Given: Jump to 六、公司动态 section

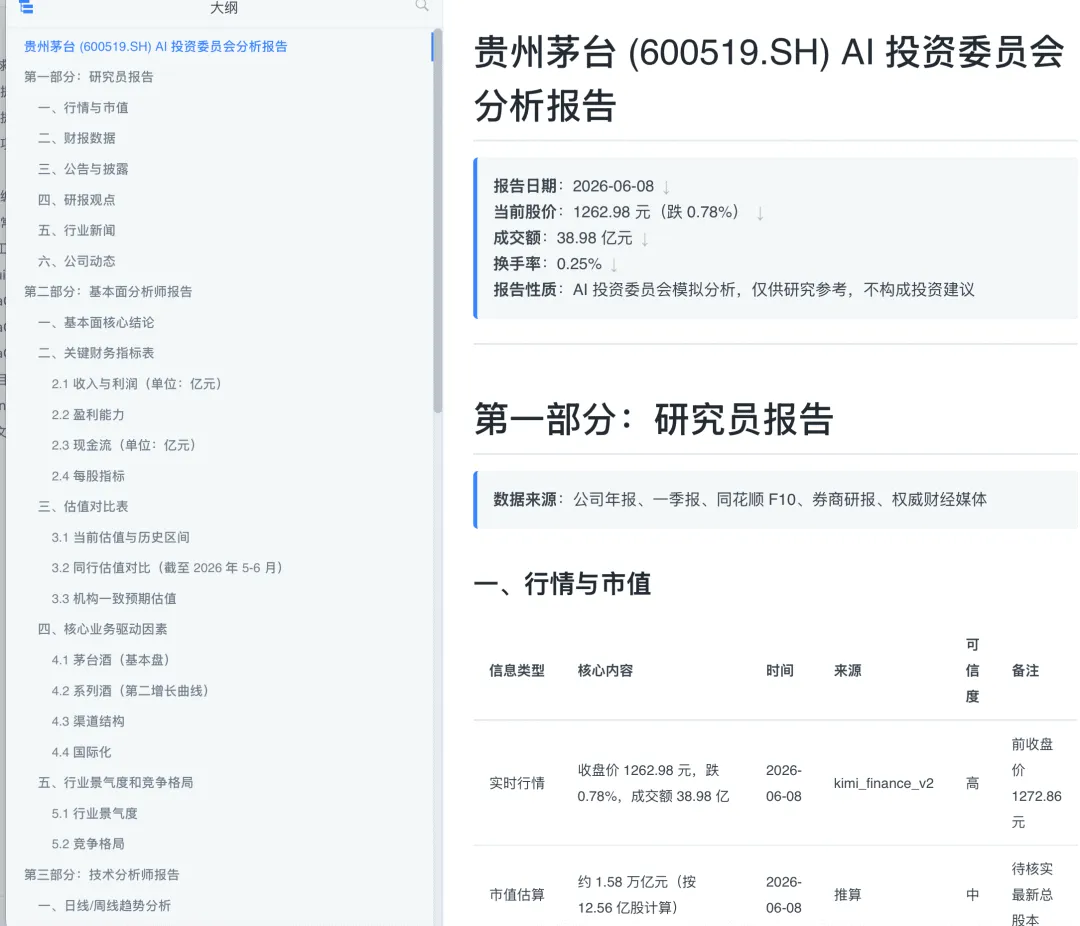Looking at the screenshot, I should coord(77,261).
